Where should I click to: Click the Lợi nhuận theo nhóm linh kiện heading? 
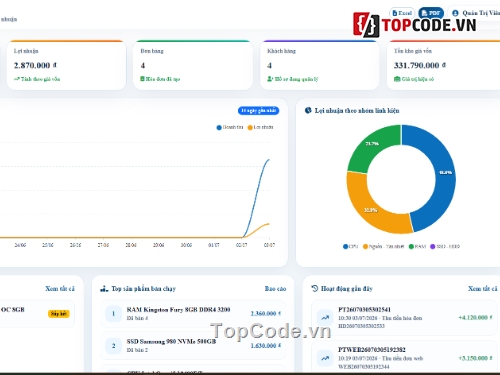coord(357,110)
